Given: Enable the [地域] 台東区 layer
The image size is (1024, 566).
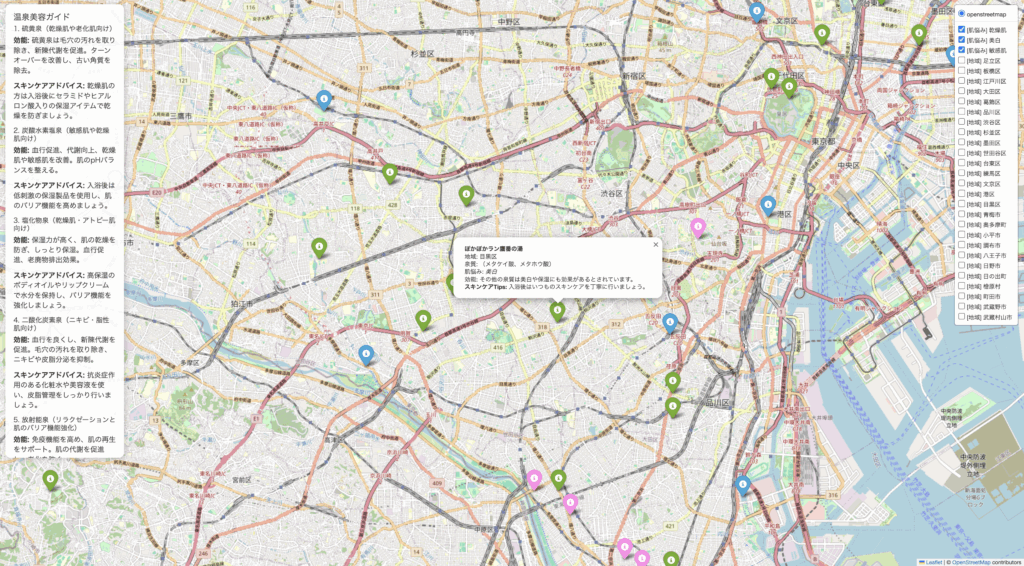Looking at the screenshot, I should tap(962, 163).
